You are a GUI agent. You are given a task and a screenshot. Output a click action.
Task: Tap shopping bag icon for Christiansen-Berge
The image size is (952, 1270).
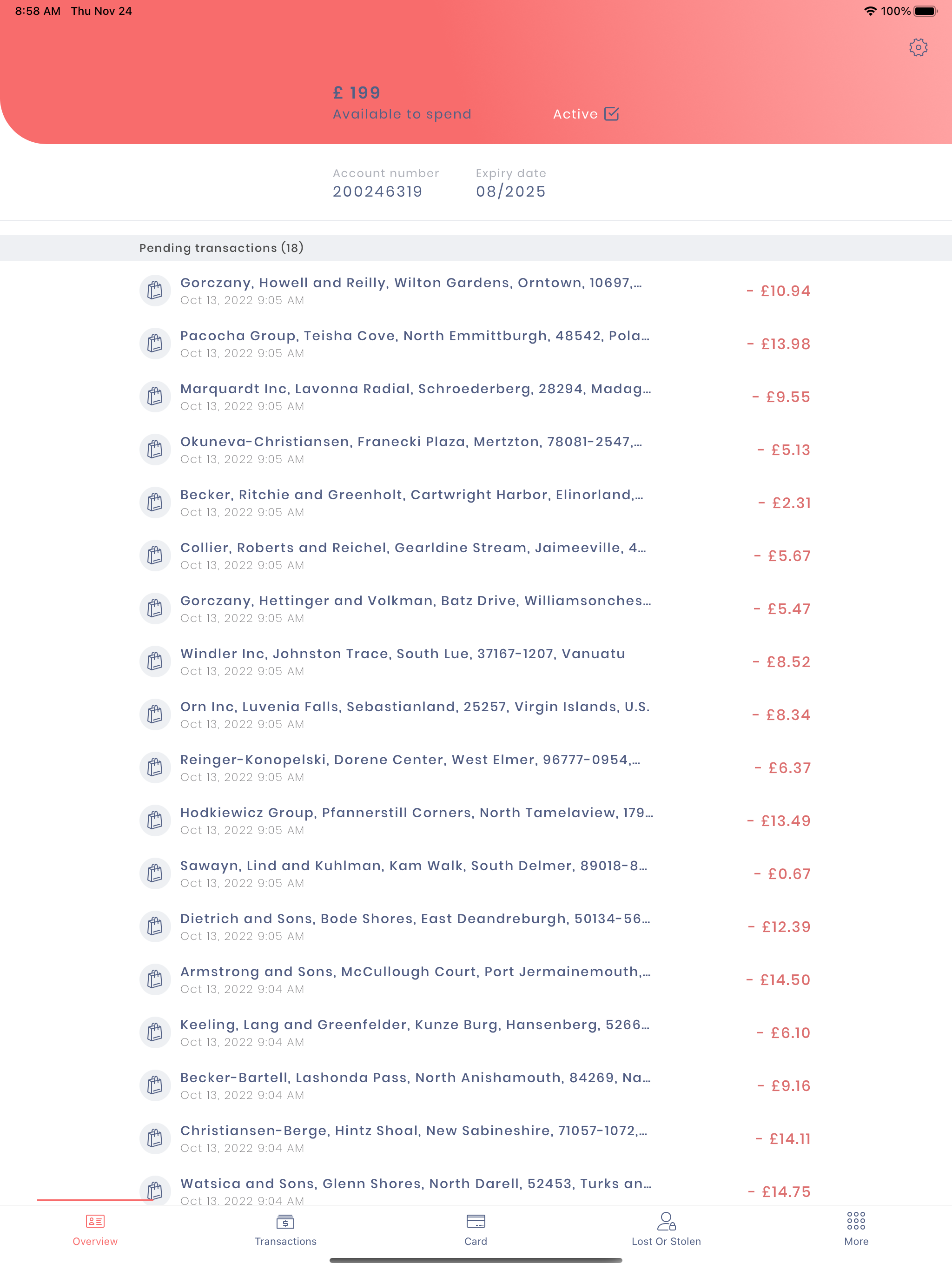pyautogui.click(x=155, y=1138)
